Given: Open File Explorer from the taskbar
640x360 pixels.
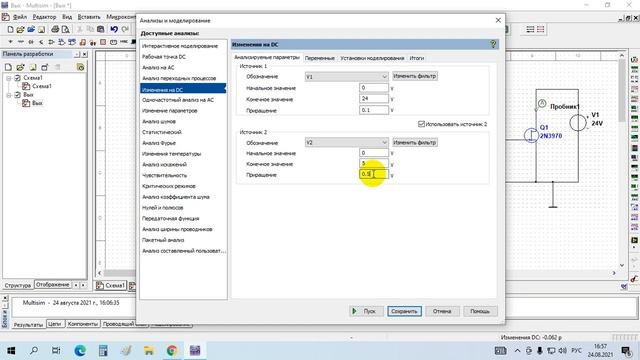Looking at the screenshot, I should (149, 350).
